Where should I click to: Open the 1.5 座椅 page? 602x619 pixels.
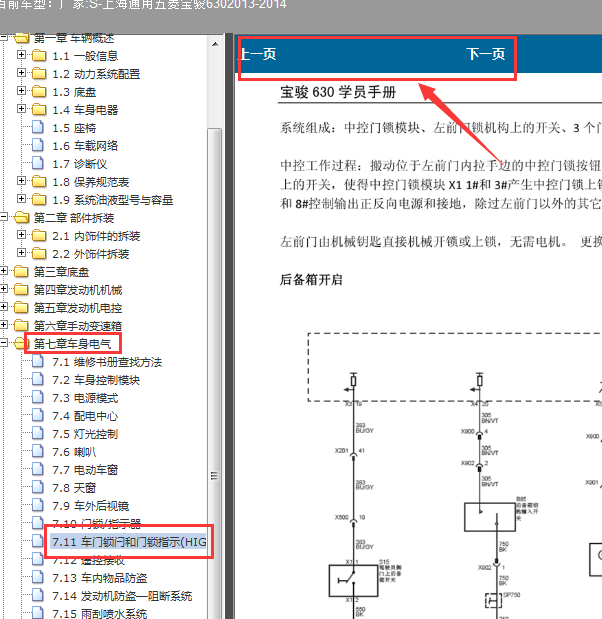click(74, 128)
